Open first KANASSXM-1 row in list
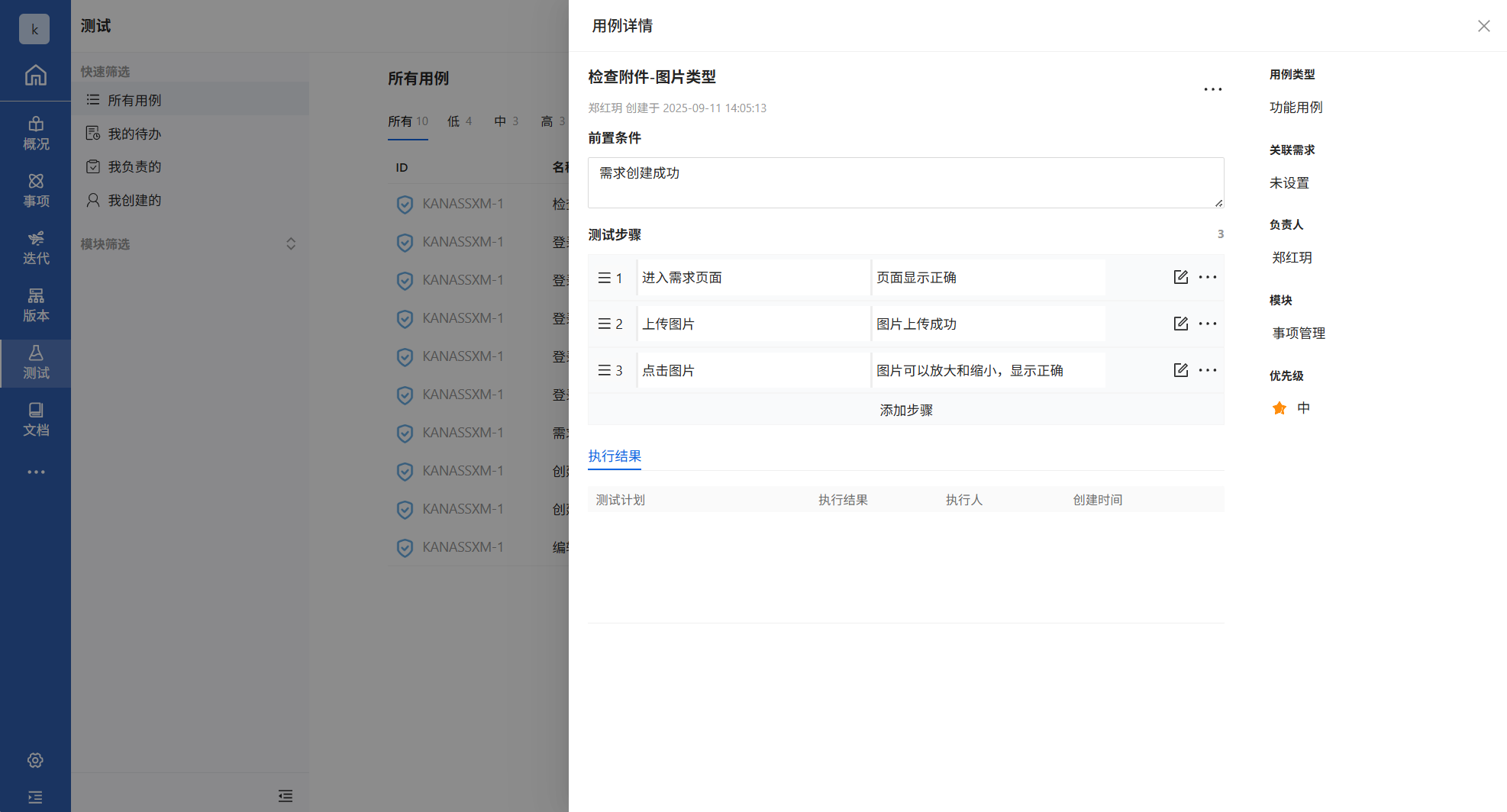The width and height of the screenshot is (1507, 812). pyautogui.click(x=463, y=204)
